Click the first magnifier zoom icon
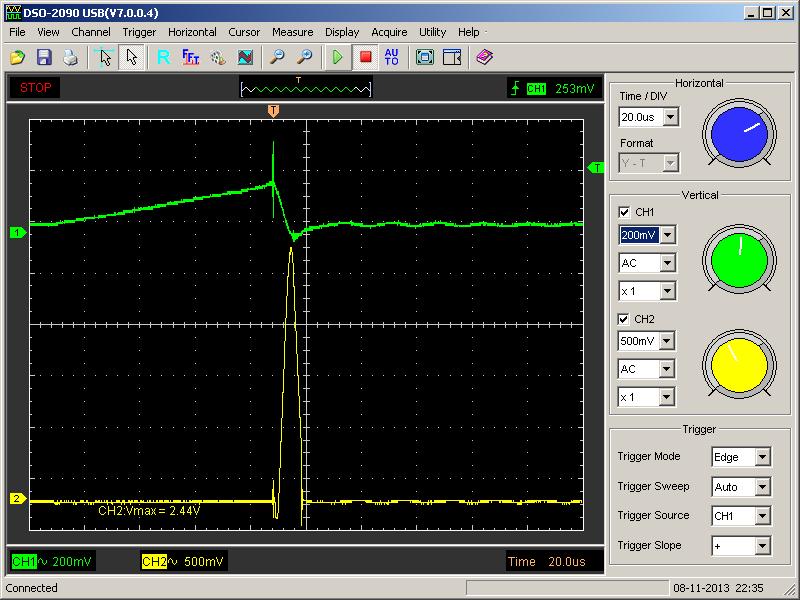 tap(277, 57)
